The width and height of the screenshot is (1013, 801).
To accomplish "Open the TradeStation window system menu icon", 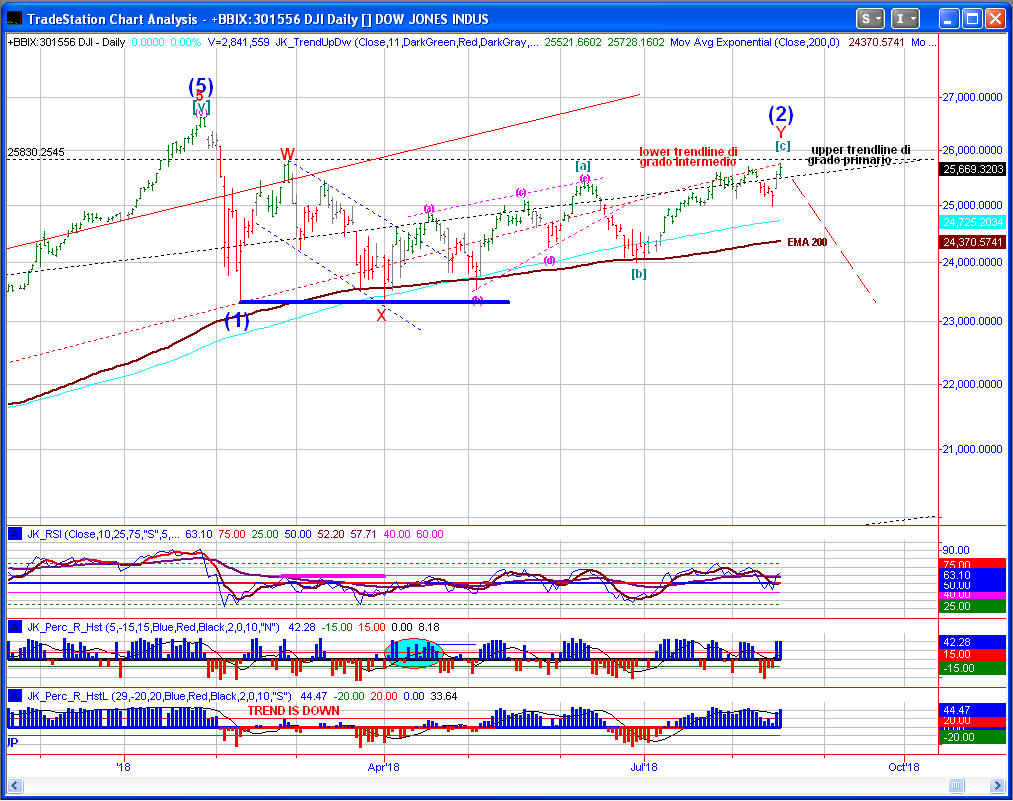I will (15, 19).
